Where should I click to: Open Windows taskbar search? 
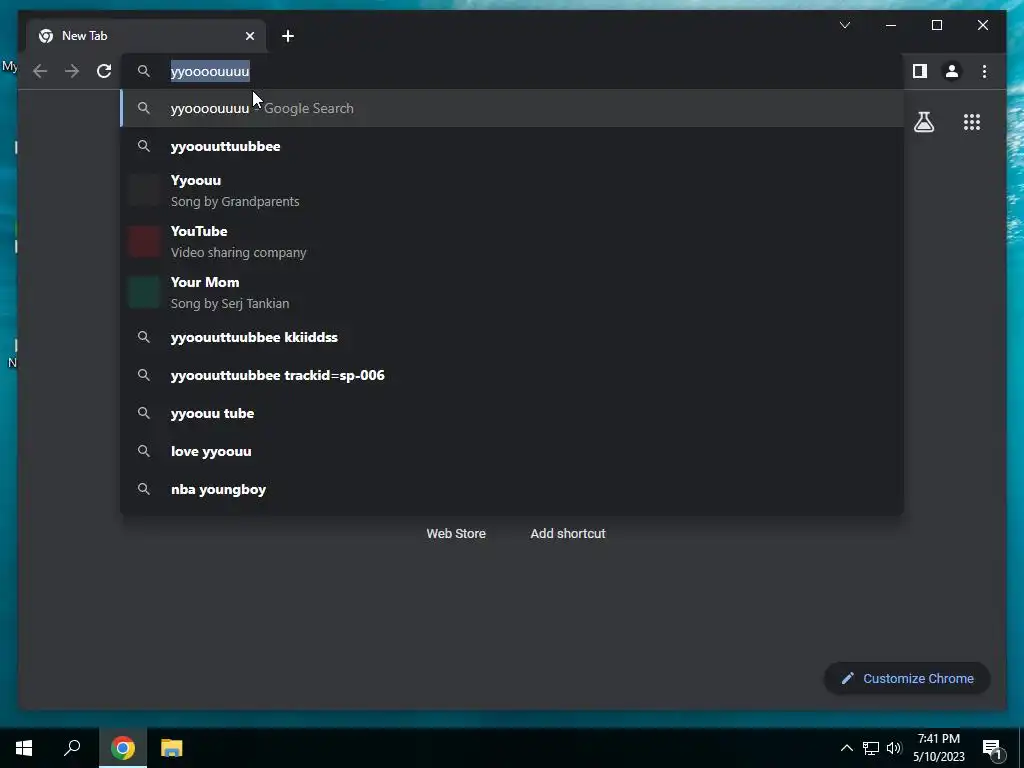[x=72, y=748]
